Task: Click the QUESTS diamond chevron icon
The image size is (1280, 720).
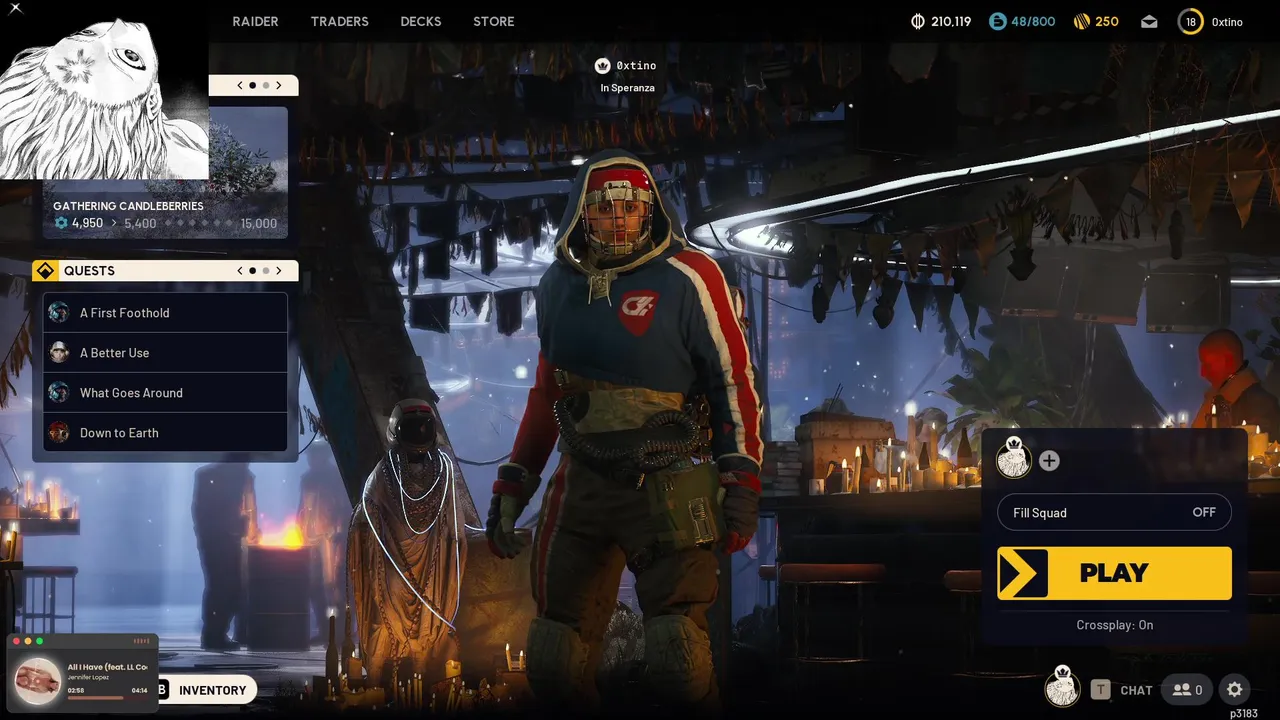Action: [45, 271]
